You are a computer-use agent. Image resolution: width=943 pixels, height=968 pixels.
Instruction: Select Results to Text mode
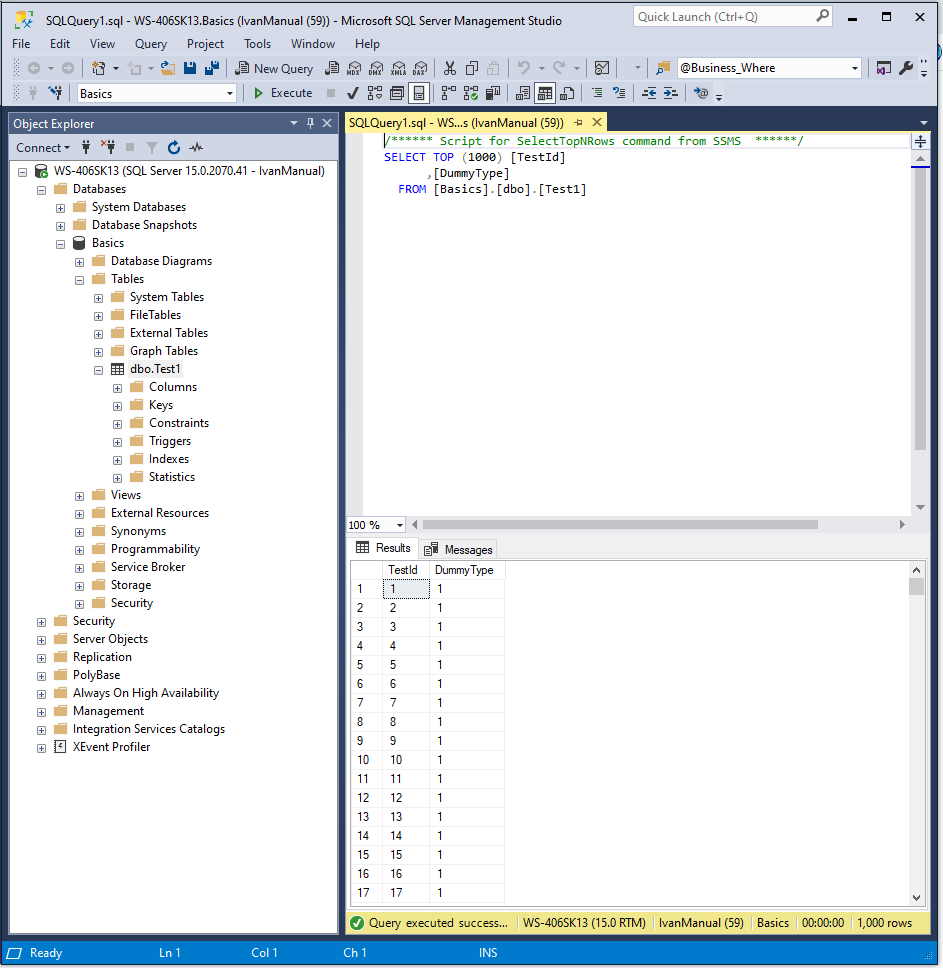[523, 93]
